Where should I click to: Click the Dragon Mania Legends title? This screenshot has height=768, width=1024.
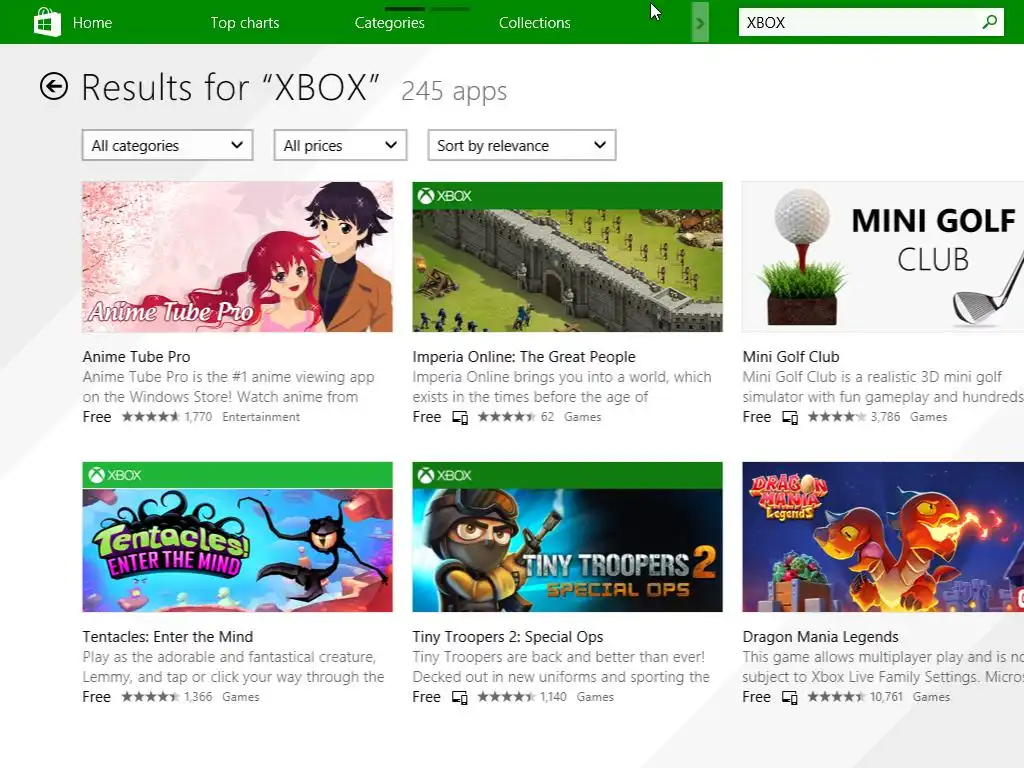820,637
